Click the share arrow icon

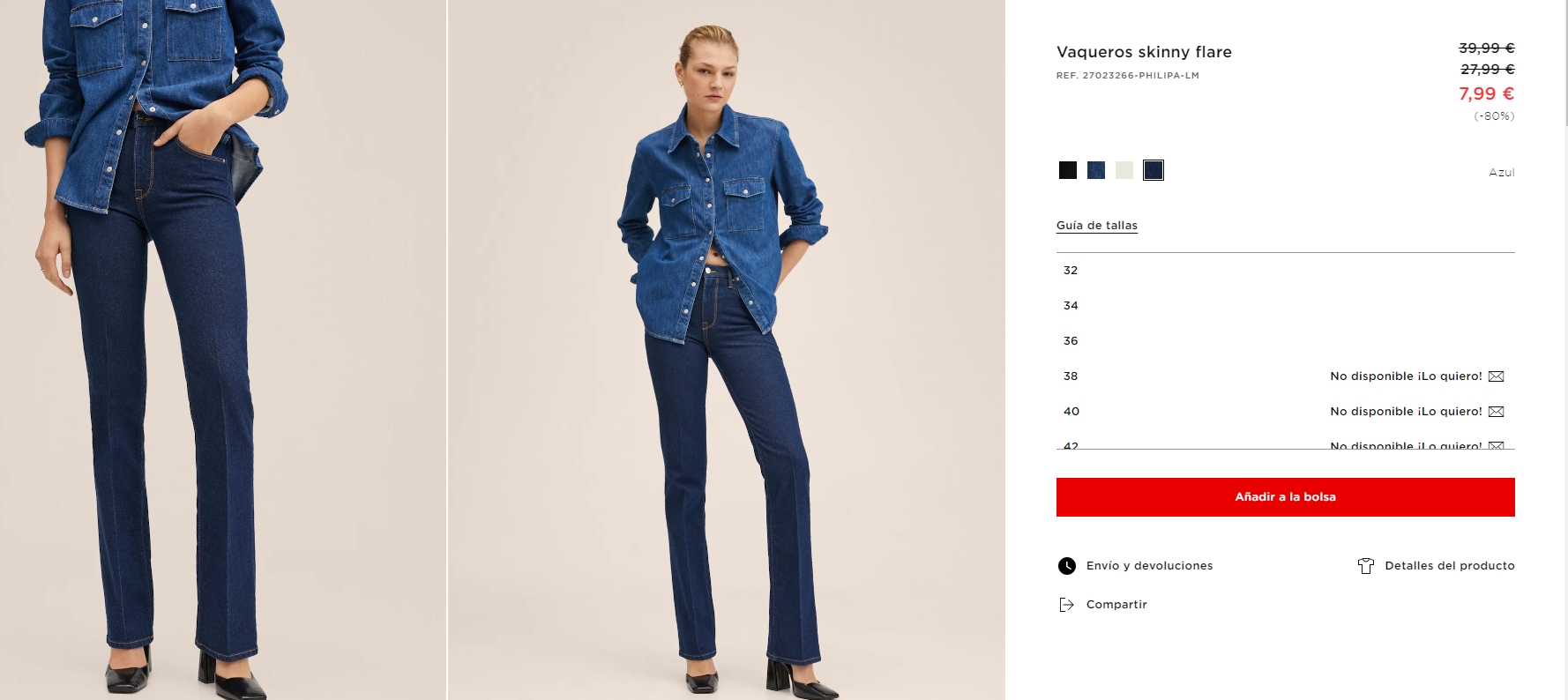point(1066,605)
